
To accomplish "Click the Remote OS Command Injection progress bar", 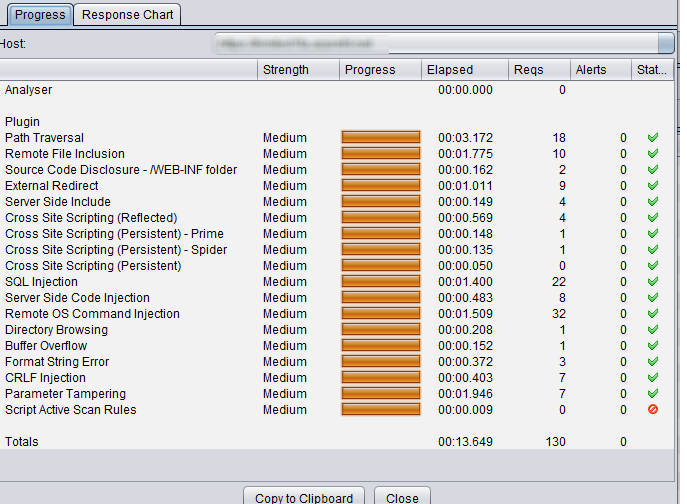I will pyautogui.click(x=381, y=314).
